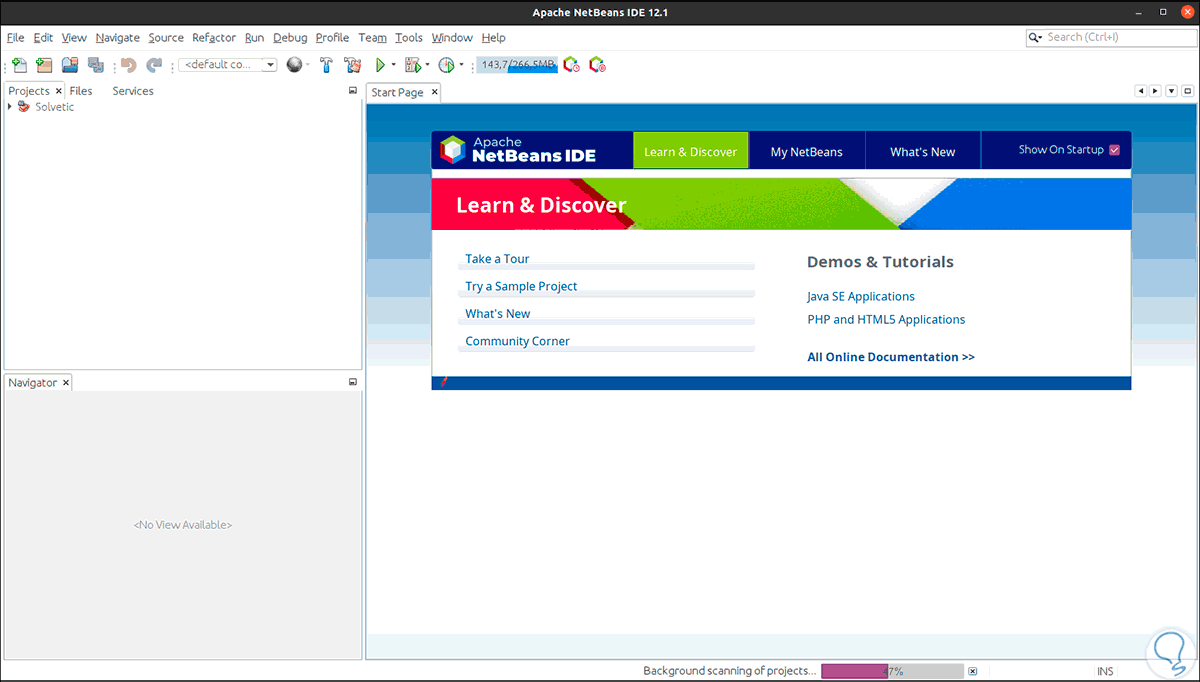
Task: Click the Search field in the top right
Action: (1110, 37)
